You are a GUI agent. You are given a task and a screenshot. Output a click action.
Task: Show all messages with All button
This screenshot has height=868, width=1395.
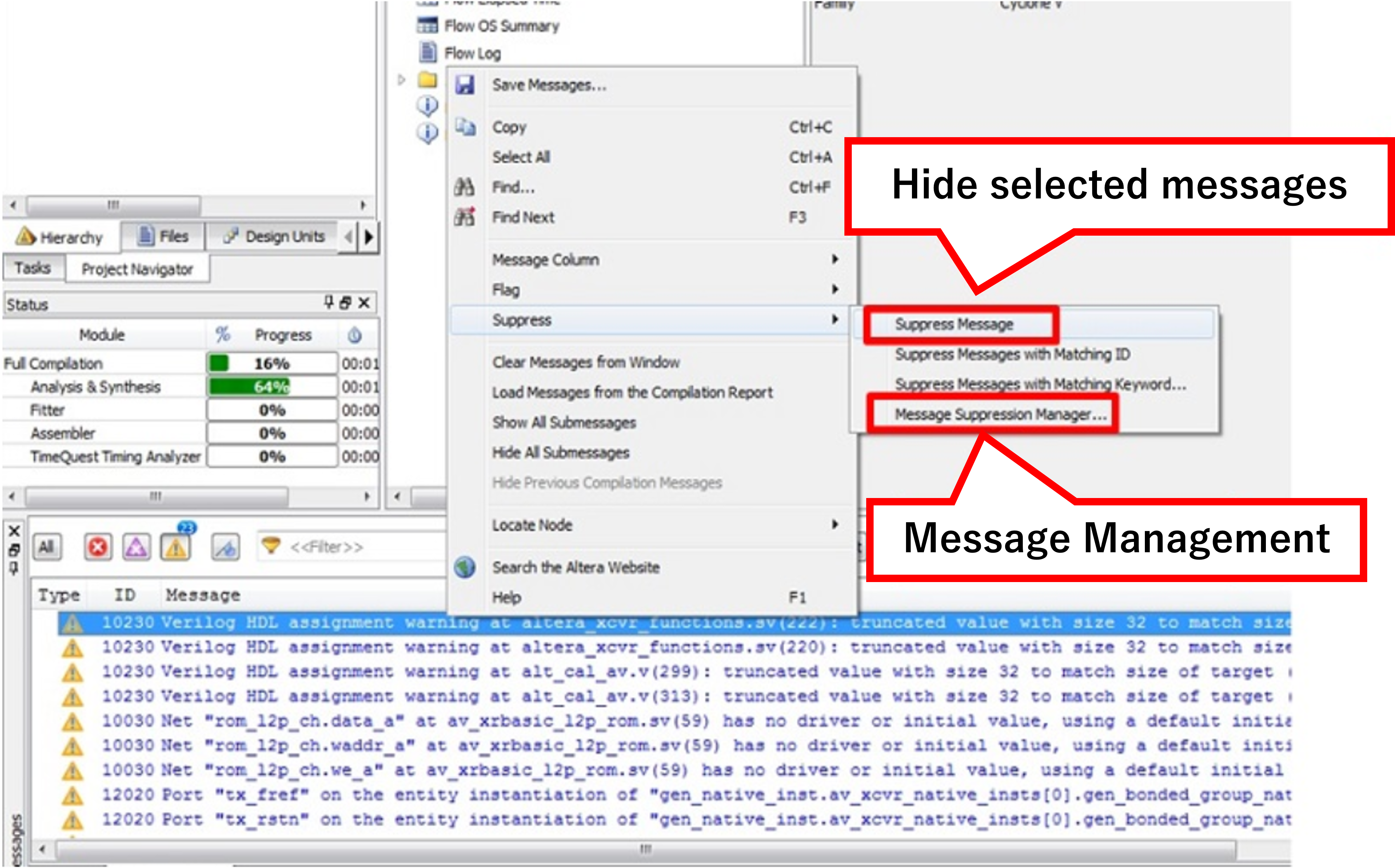pos(47,547)
